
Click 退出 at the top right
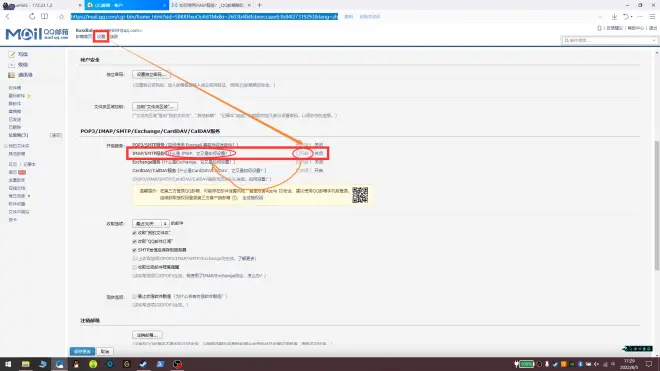653,28
